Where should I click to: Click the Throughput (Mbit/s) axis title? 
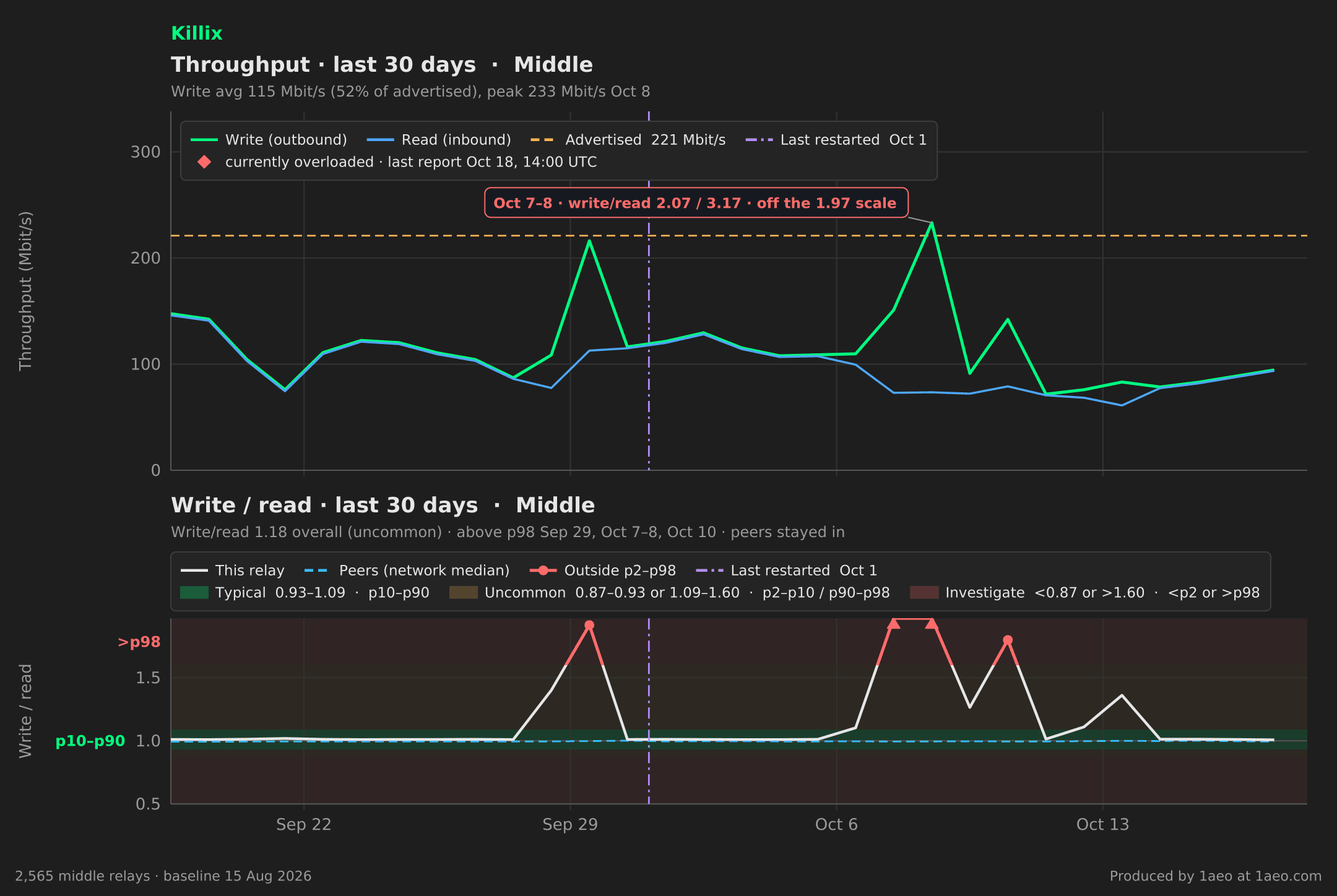point(25,291)
